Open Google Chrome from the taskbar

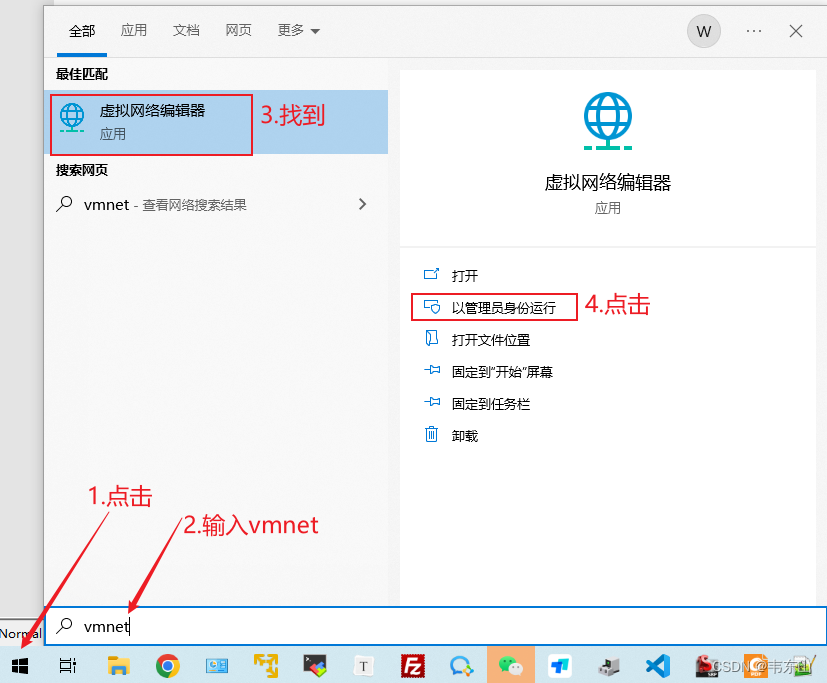point(167,665)
